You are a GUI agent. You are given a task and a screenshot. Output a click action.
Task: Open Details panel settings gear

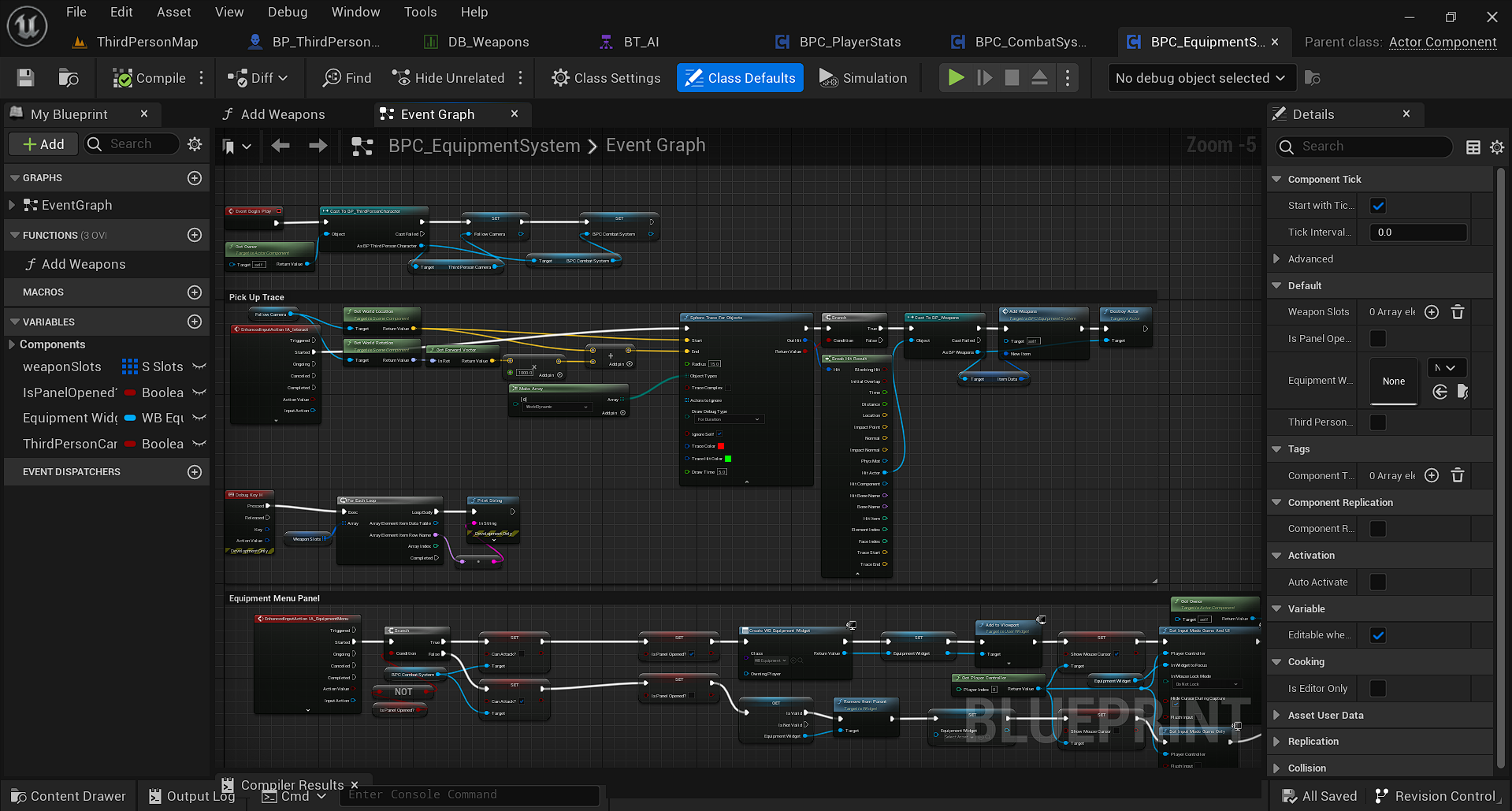point(1497,147)
